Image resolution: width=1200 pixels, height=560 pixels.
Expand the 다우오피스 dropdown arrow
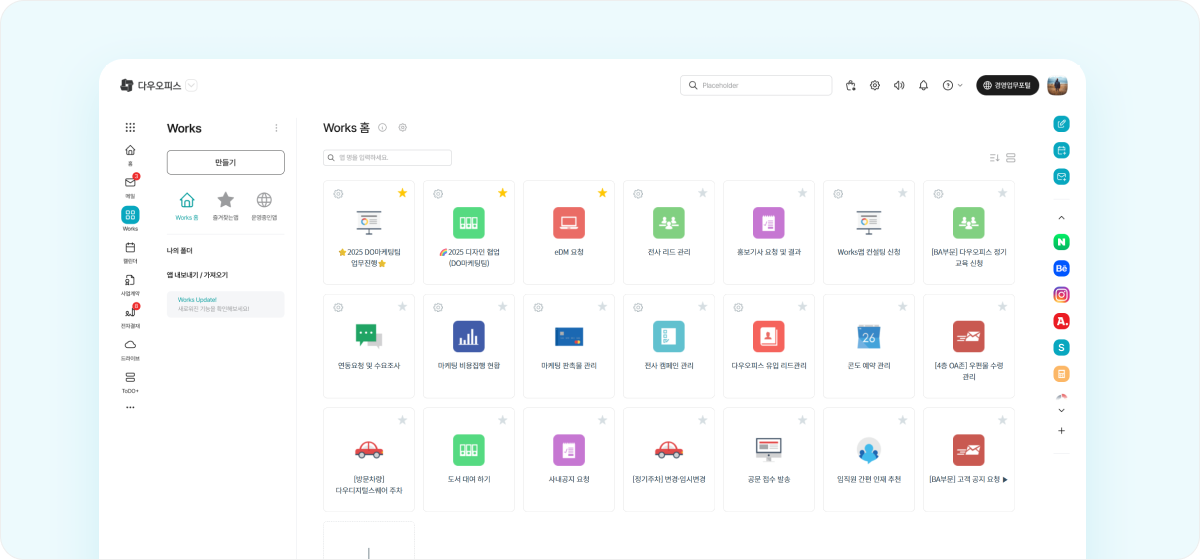191,86
